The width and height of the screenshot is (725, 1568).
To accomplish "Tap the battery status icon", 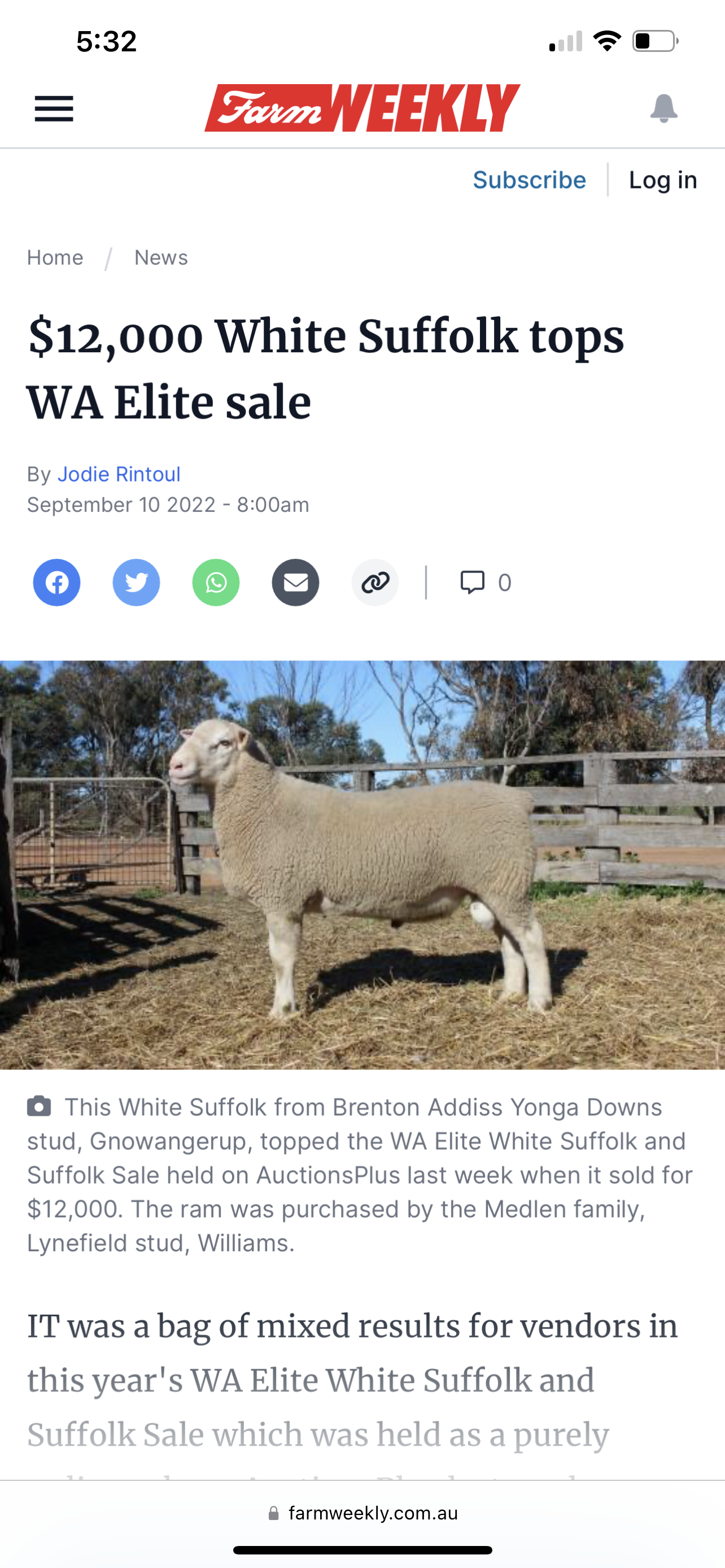I will 656,41.
